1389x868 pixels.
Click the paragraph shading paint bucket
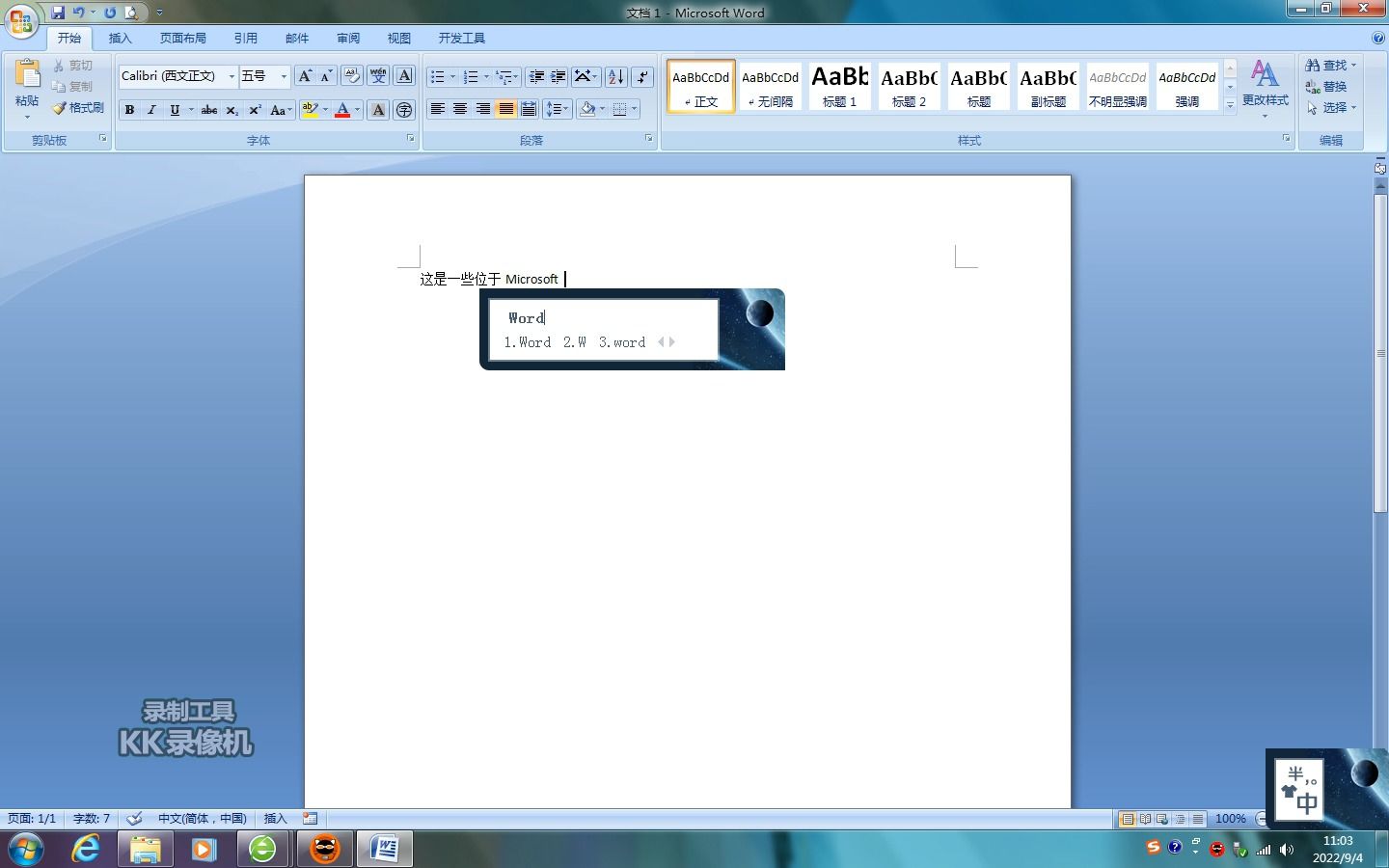(587, 109)
